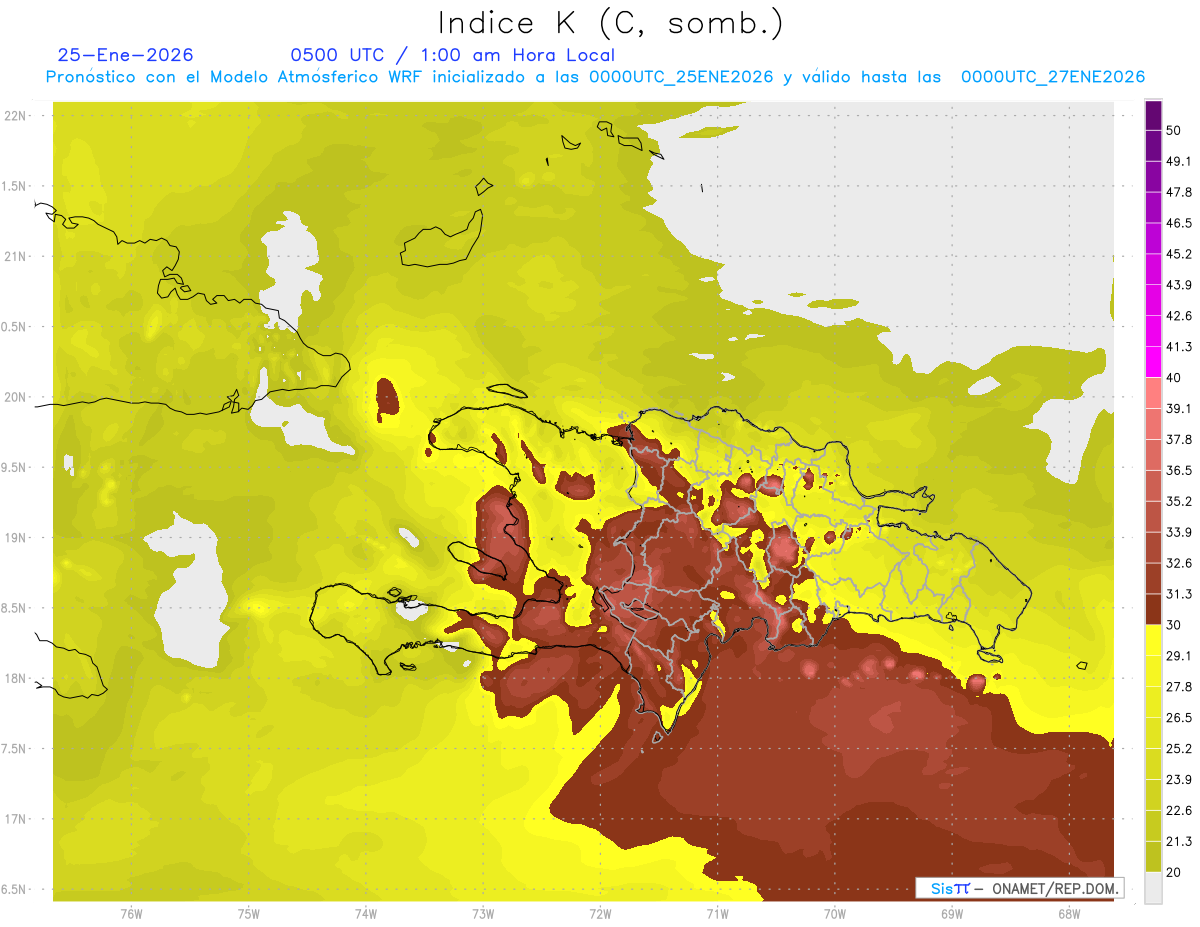1200x927 pixels.
Task: Click the '26.5' colorbar value
Action: [1179, 717]
